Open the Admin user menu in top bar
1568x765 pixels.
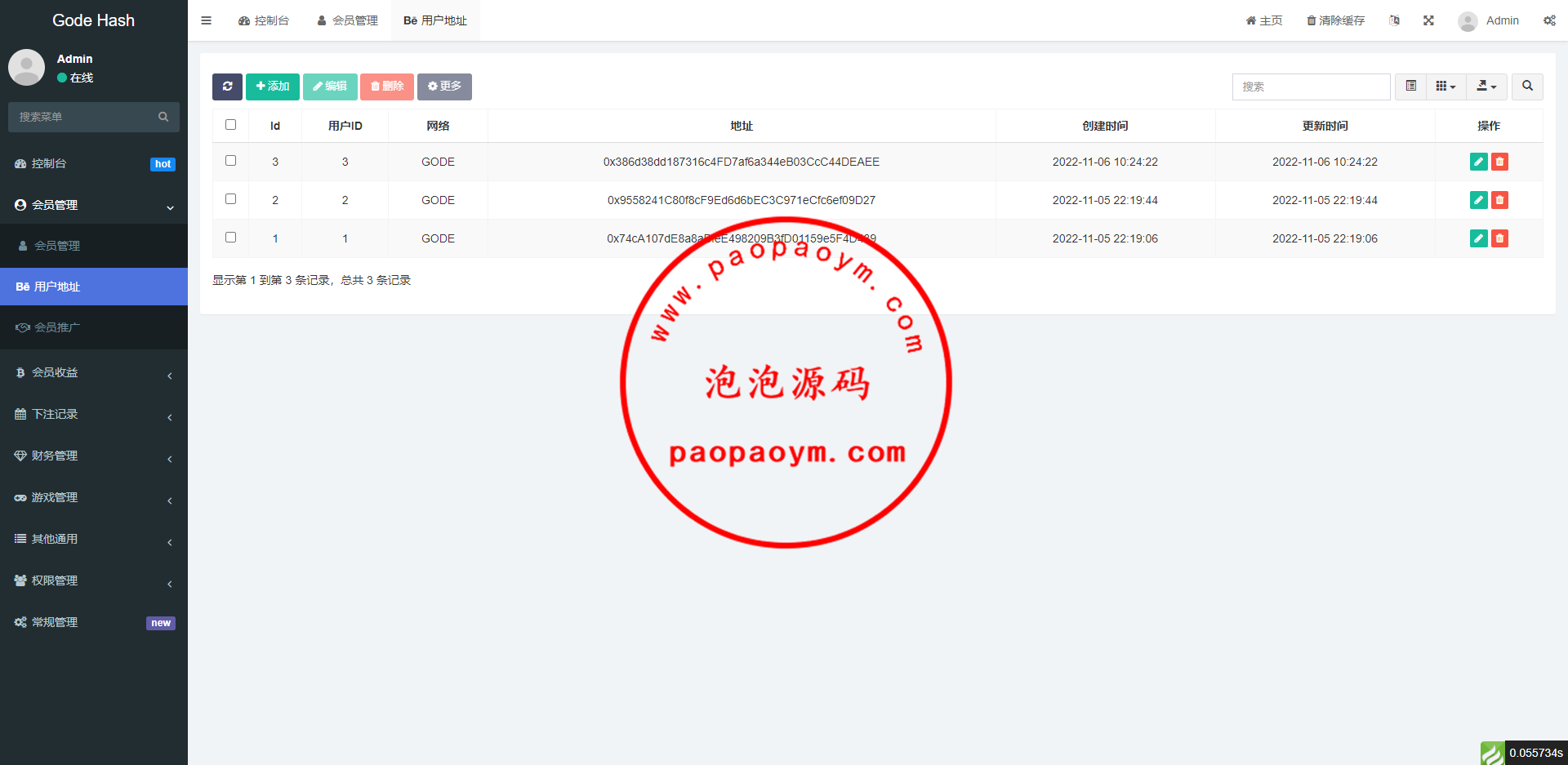pyautogui.click(x=1489, y=20)
